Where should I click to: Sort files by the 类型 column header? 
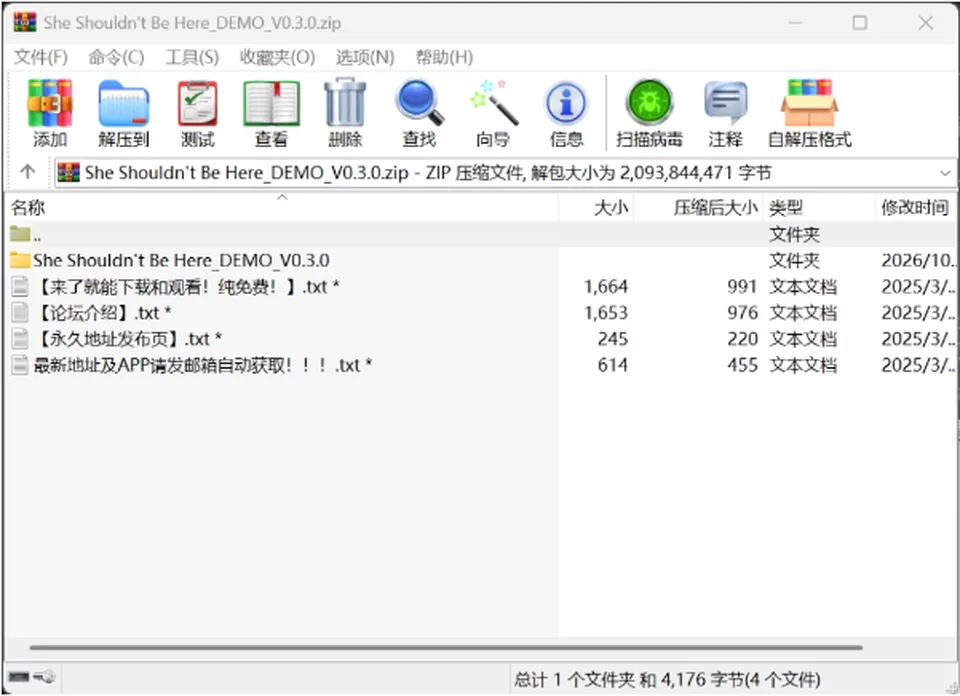point(818,208)
